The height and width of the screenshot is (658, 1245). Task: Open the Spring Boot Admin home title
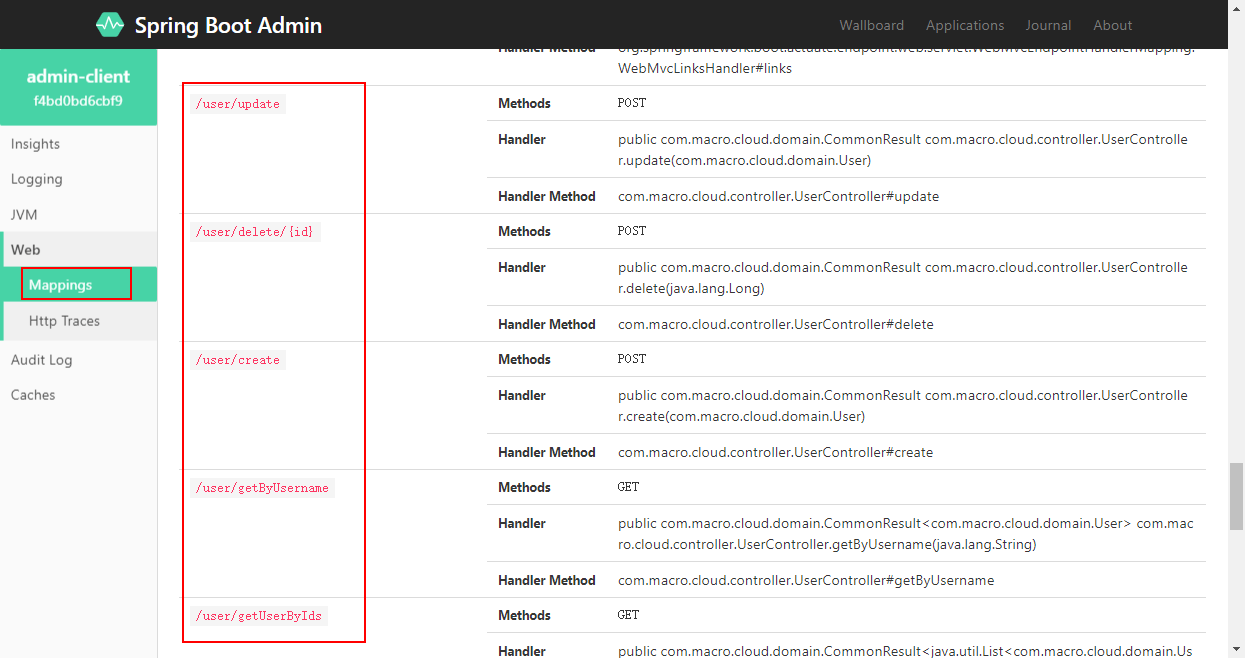228,25
